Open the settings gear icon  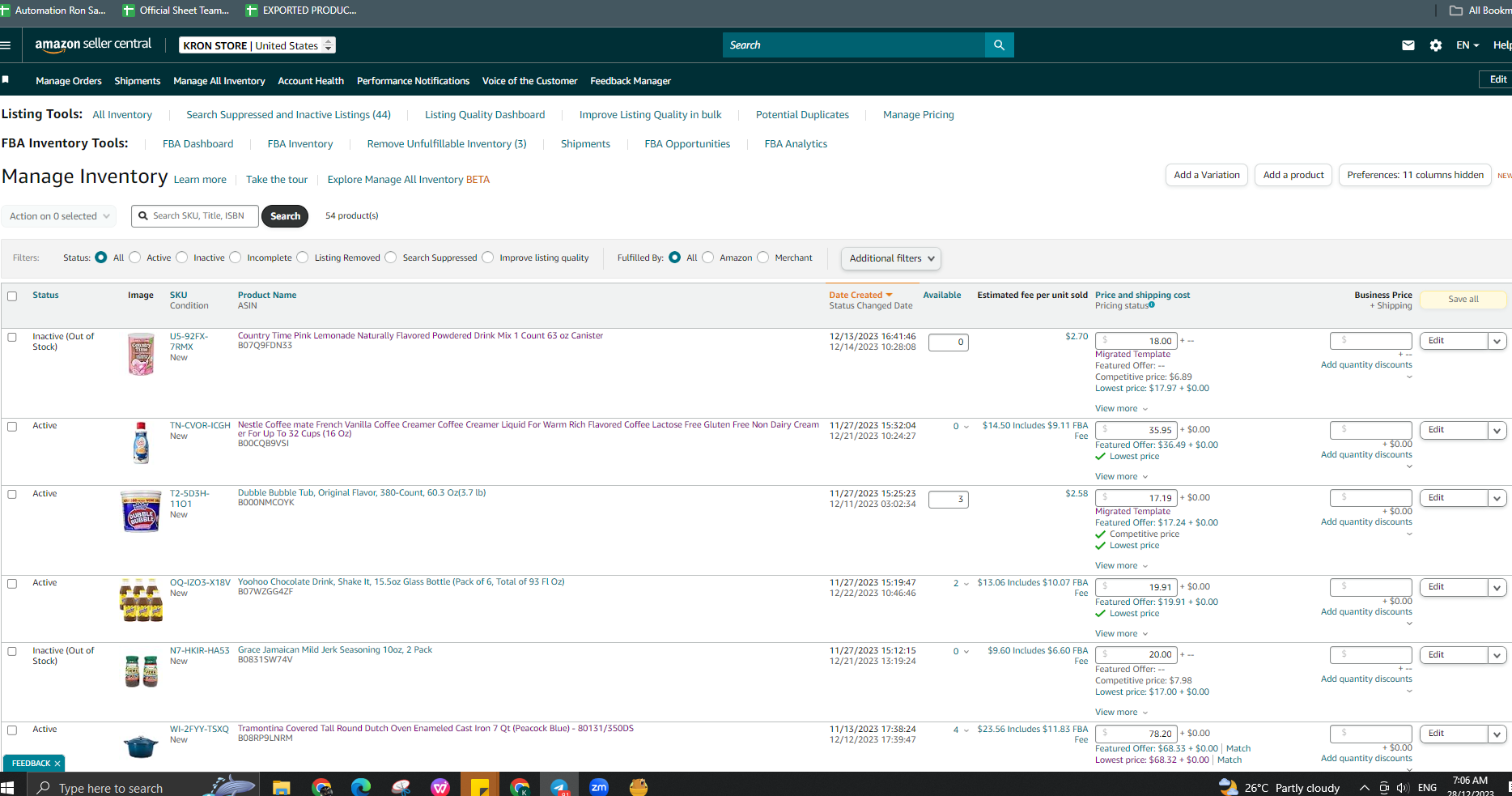point(1436,45)
